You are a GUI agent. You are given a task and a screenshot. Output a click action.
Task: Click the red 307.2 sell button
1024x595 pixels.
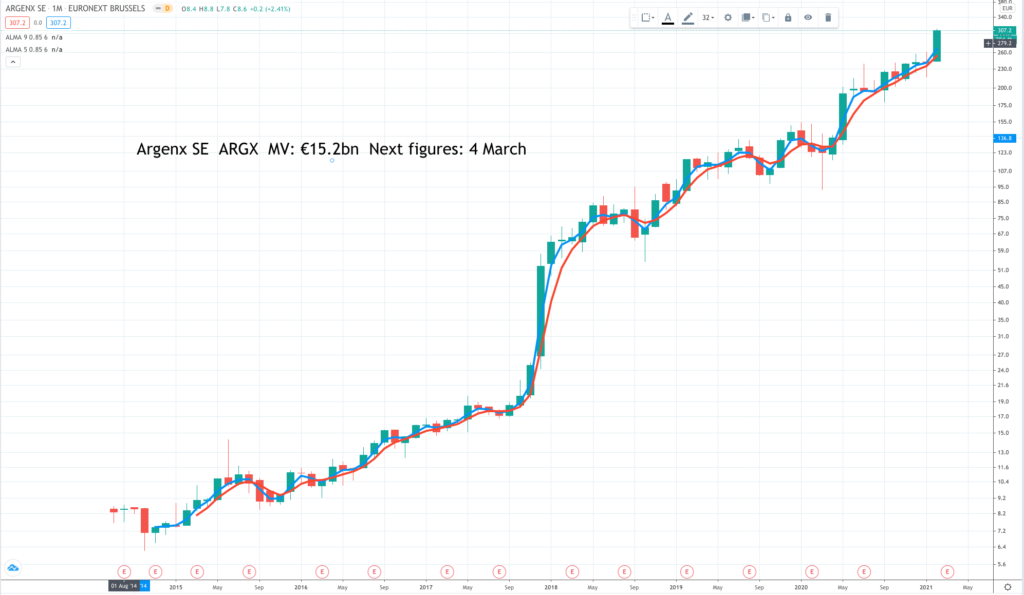(17, 23)
